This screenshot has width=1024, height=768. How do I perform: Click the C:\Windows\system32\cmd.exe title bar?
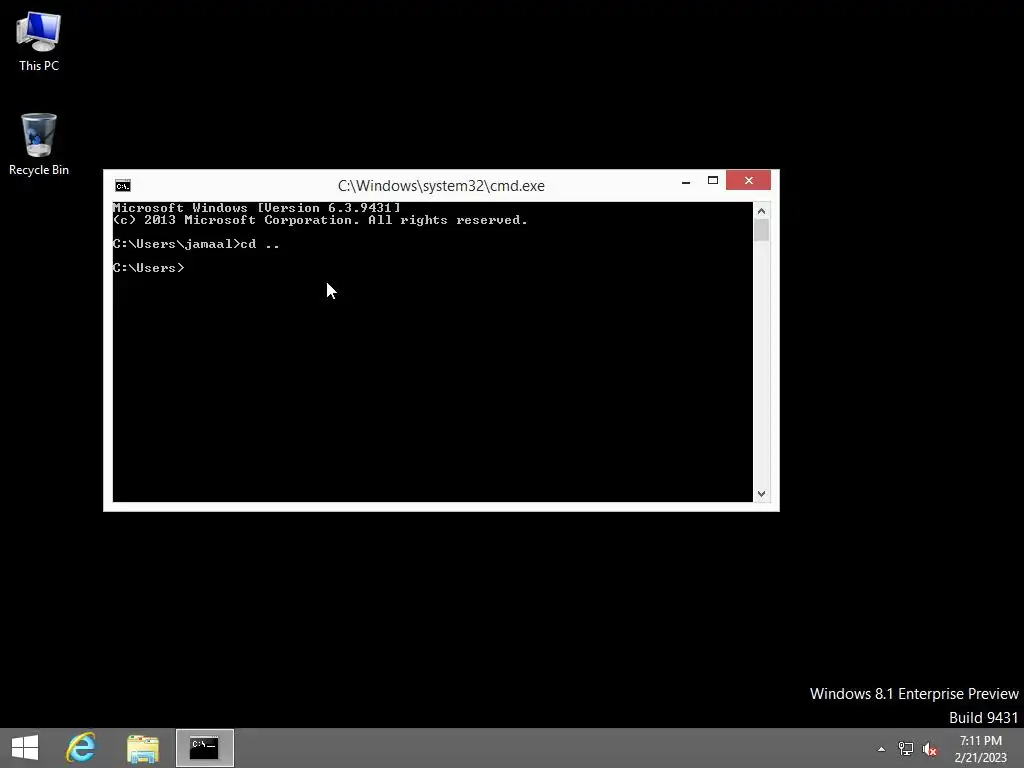coord(441,186)
